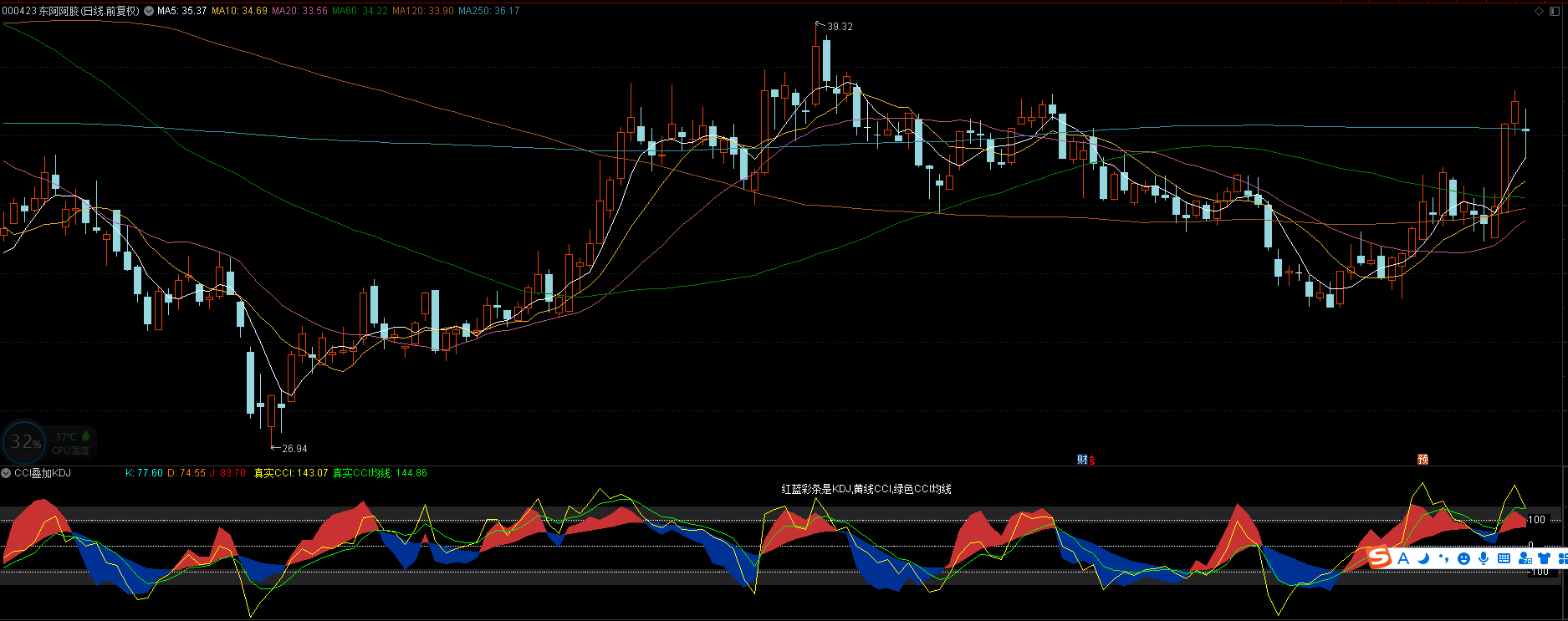The image size is (1568, 621).
Task: Click the MA10: 34.69 label
Action: [x=239, y=11]
